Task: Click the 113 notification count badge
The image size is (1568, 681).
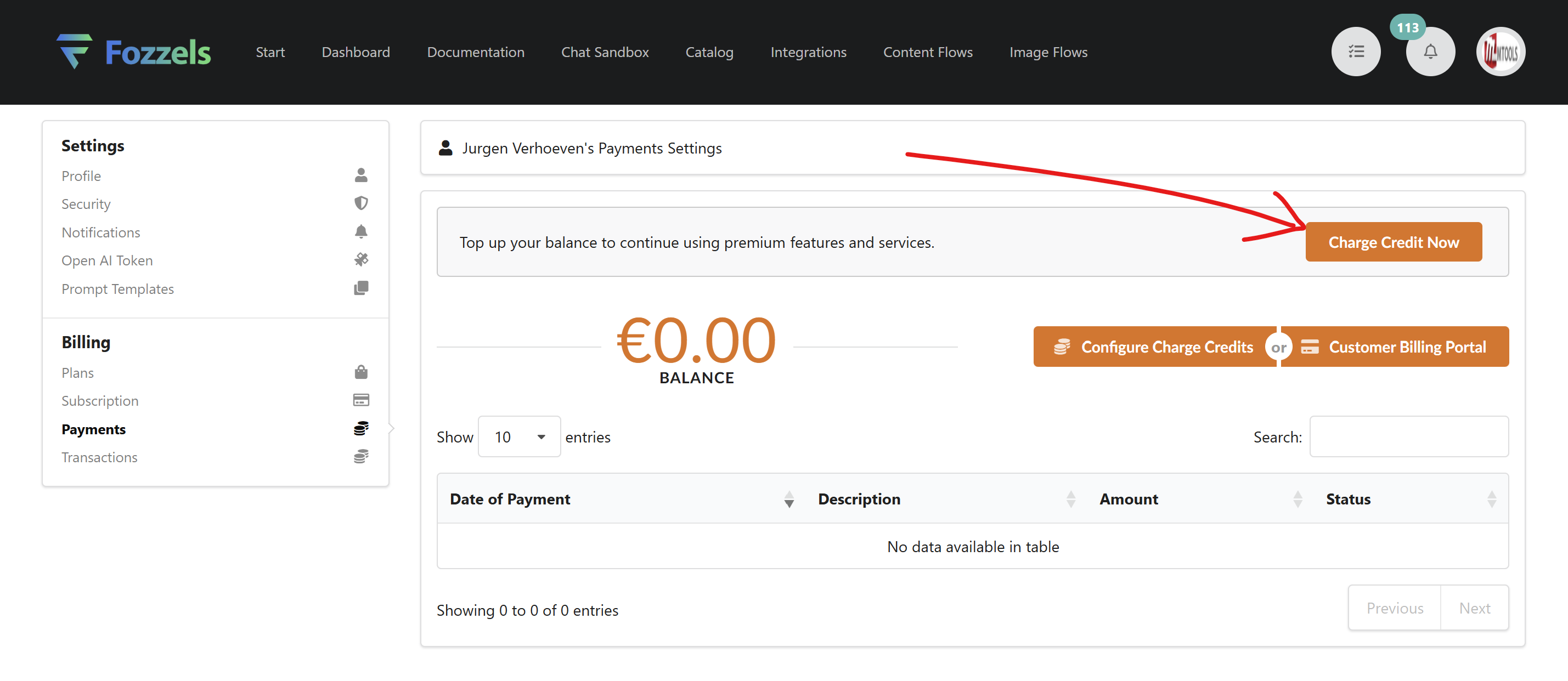Action: tap(1407, 27)
